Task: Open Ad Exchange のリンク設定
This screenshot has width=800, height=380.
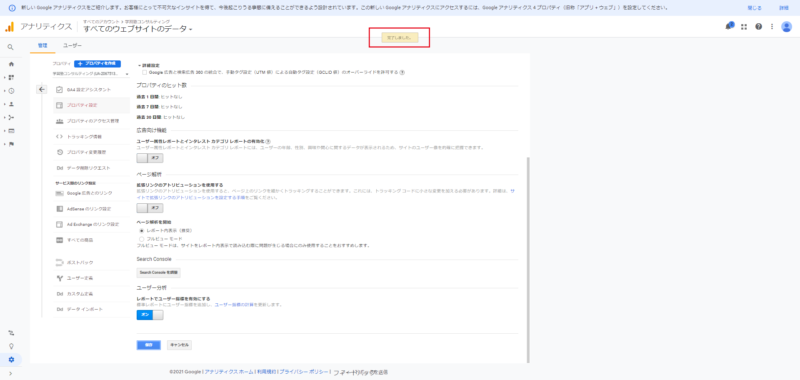Action: (x=92, y=224)
